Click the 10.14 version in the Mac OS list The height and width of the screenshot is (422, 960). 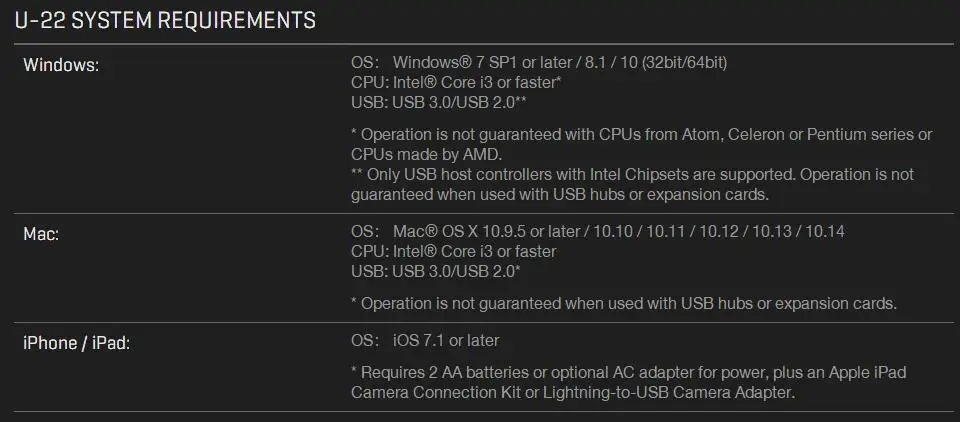click(825, 232)
